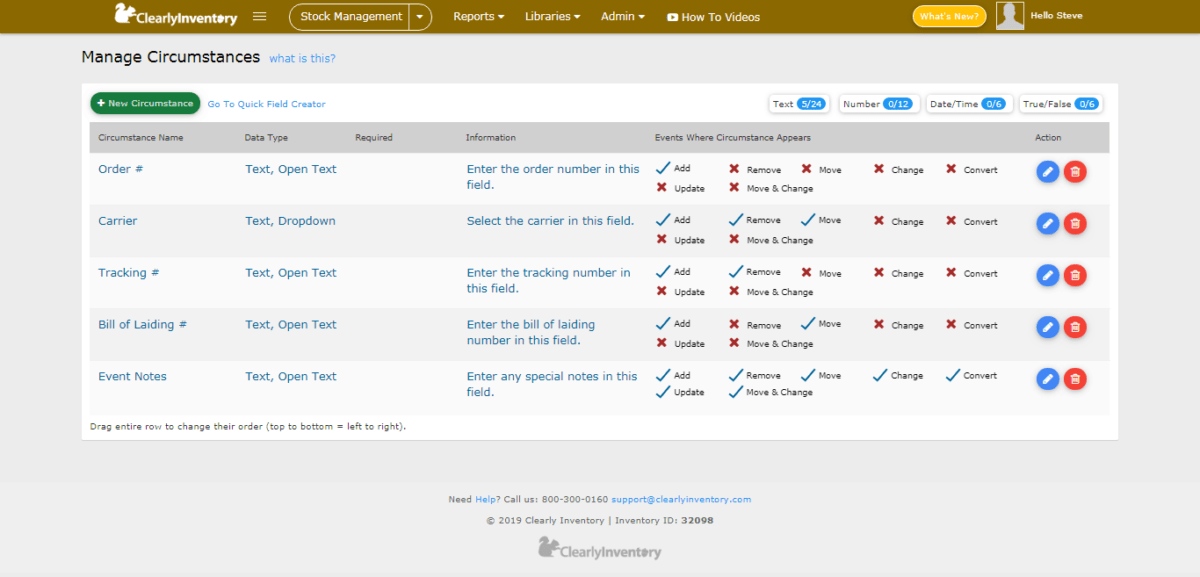1200x577 pixels.
Task: Edit the Order # circumstance via pencil icon
Action: 1047,171
